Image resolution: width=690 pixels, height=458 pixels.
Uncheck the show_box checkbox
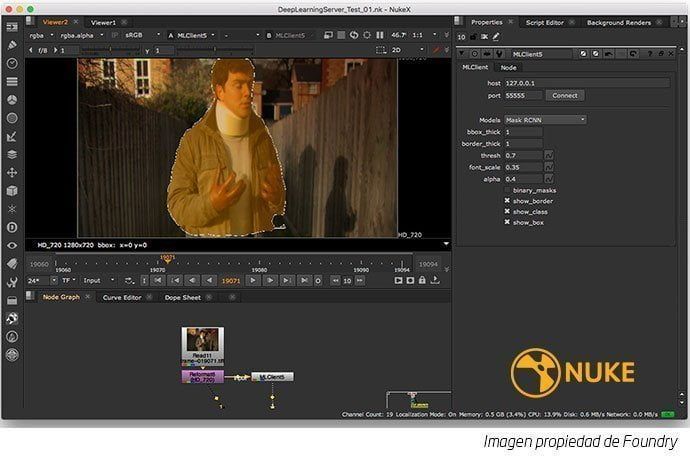point(507,222)
